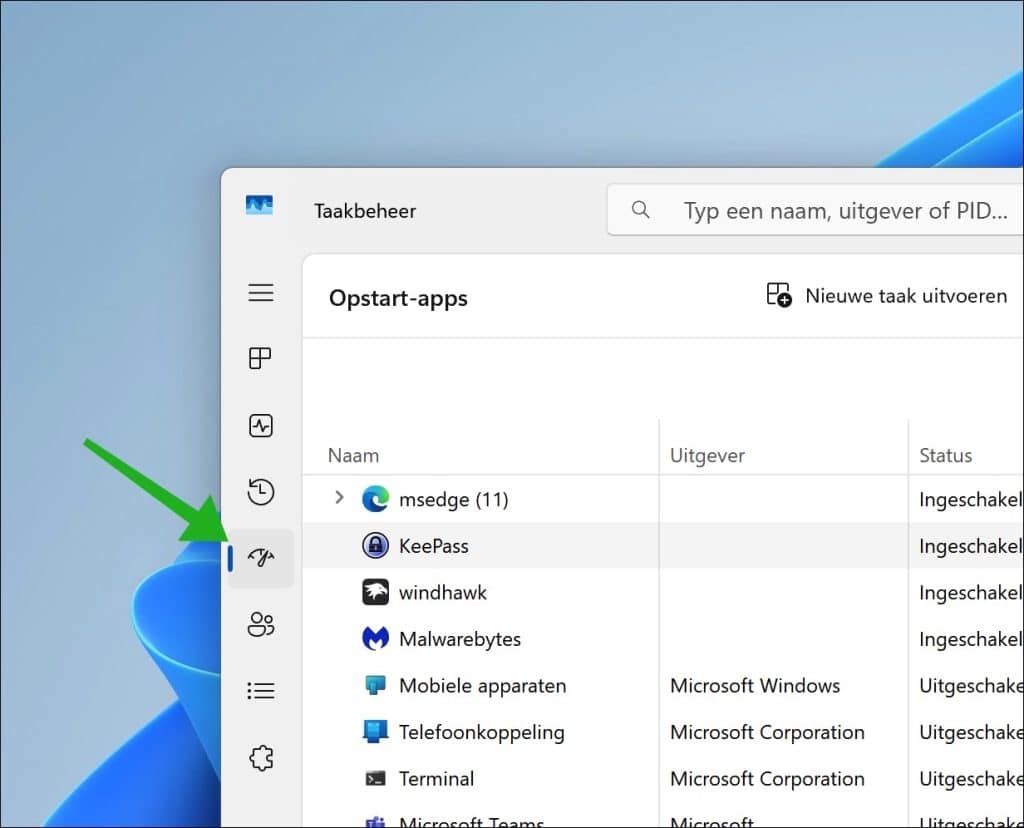This screenshot has height=828, width=1024.
Task: Select the Telefoonkoppeling startup entry
Action: click(x=481, y=732)
